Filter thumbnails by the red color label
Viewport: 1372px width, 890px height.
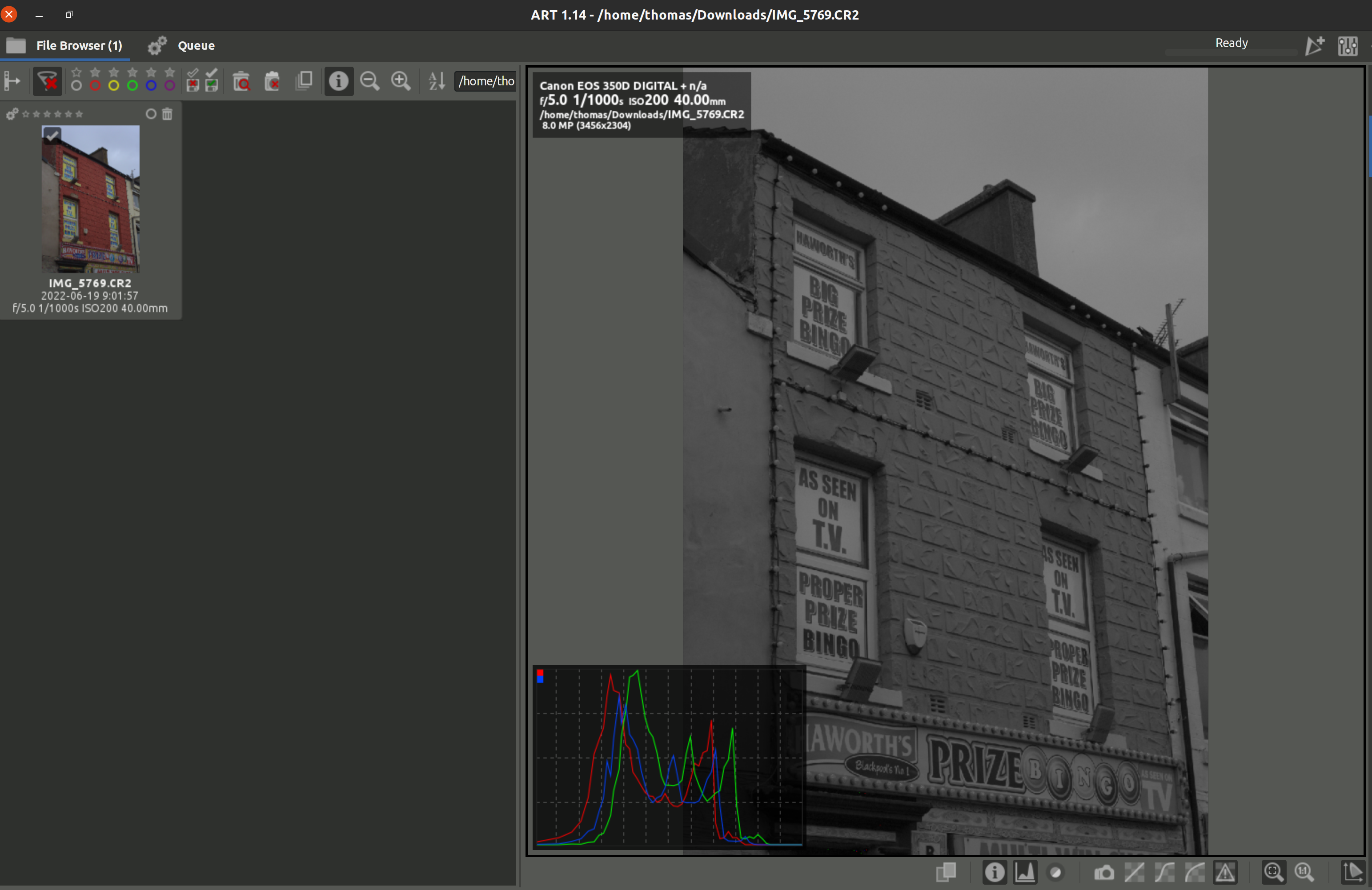[x=95, y=86]
